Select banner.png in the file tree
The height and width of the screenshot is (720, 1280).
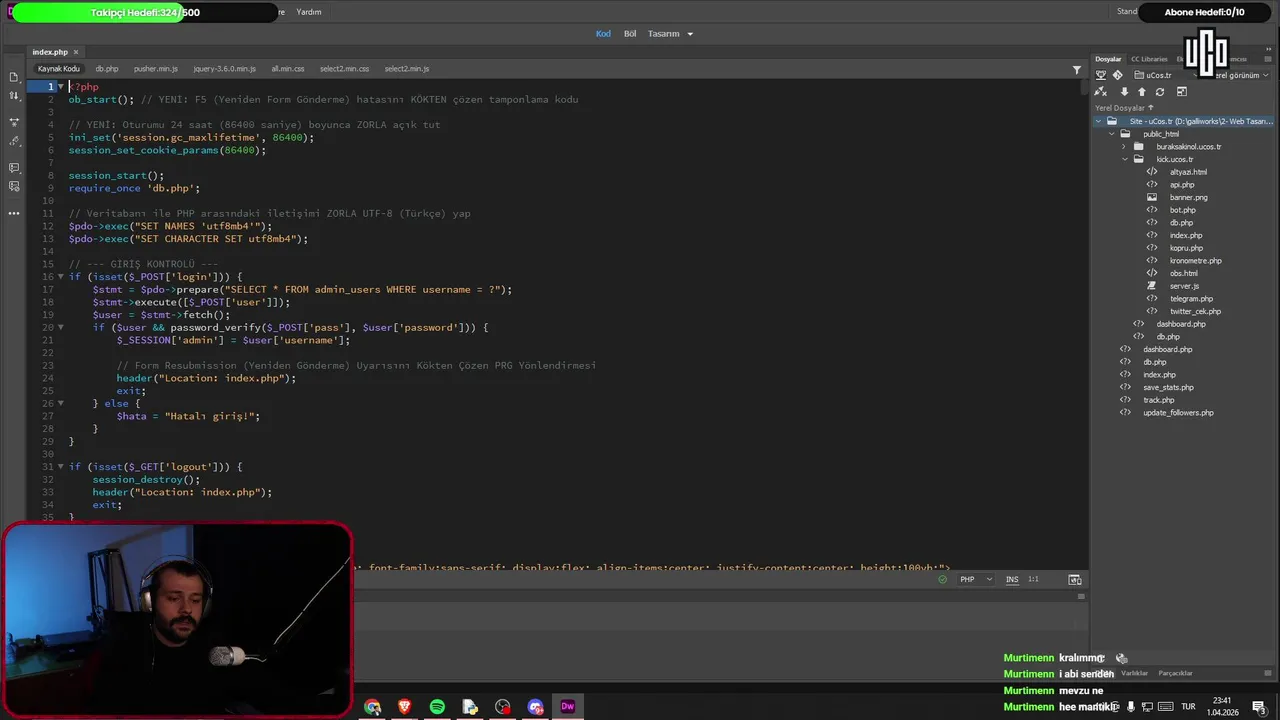(1188, 197)
